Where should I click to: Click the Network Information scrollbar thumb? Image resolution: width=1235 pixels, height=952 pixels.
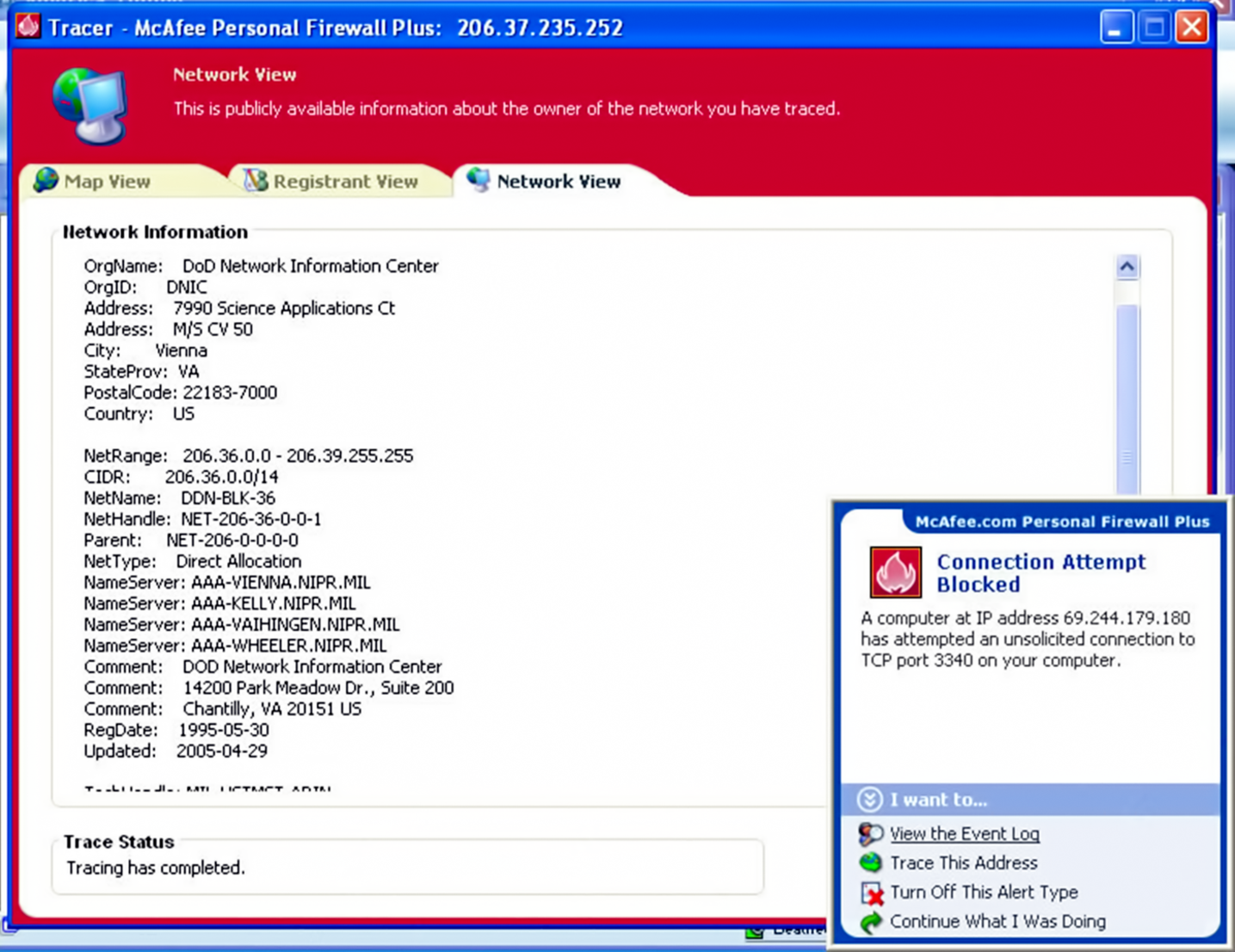click(x=1127, y=398)
